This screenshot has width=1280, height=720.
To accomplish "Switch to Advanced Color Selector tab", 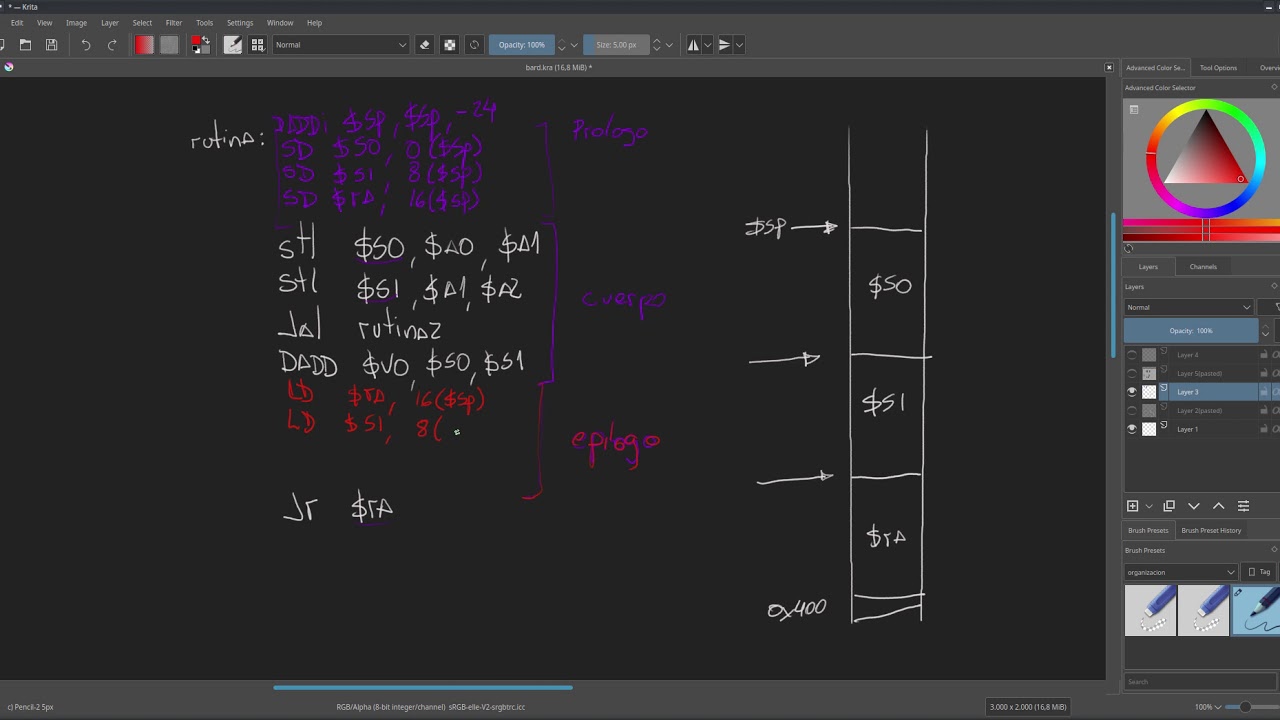I will tap(1155, 68).
